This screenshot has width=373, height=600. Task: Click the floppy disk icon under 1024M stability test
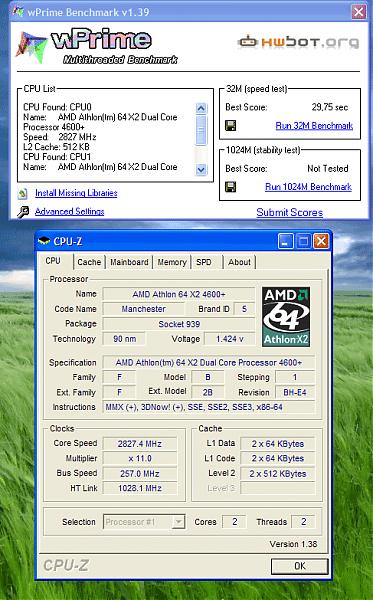pyautogui.click(x=231, y=187)
